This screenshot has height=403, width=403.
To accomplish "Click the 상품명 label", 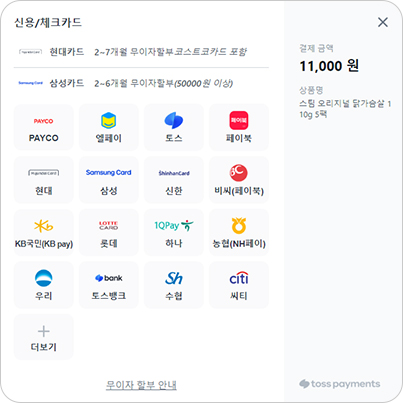I will pos(311,90).
